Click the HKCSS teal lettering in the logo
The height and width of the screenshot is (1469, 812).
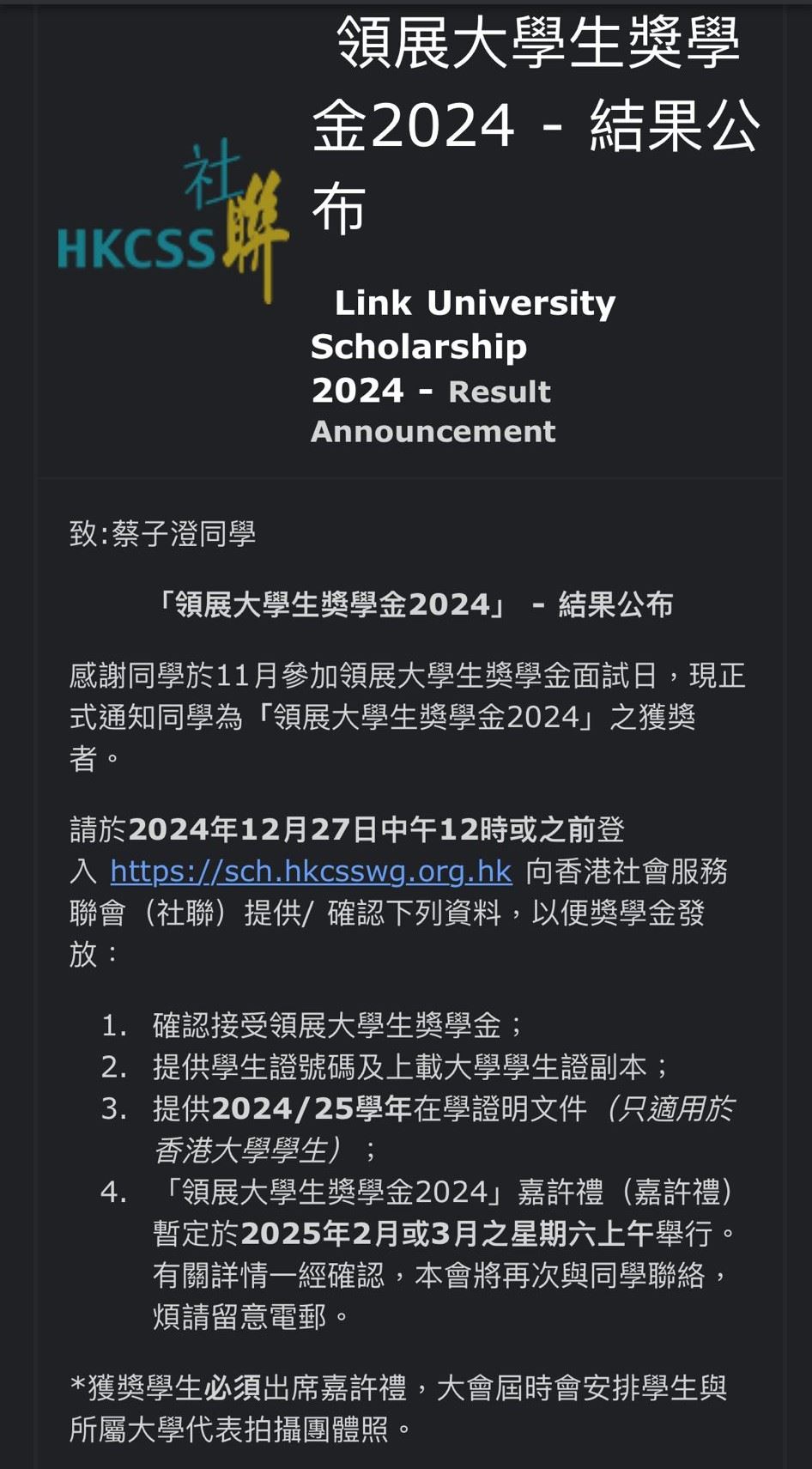pyautogui.click(x=136, y=248)
